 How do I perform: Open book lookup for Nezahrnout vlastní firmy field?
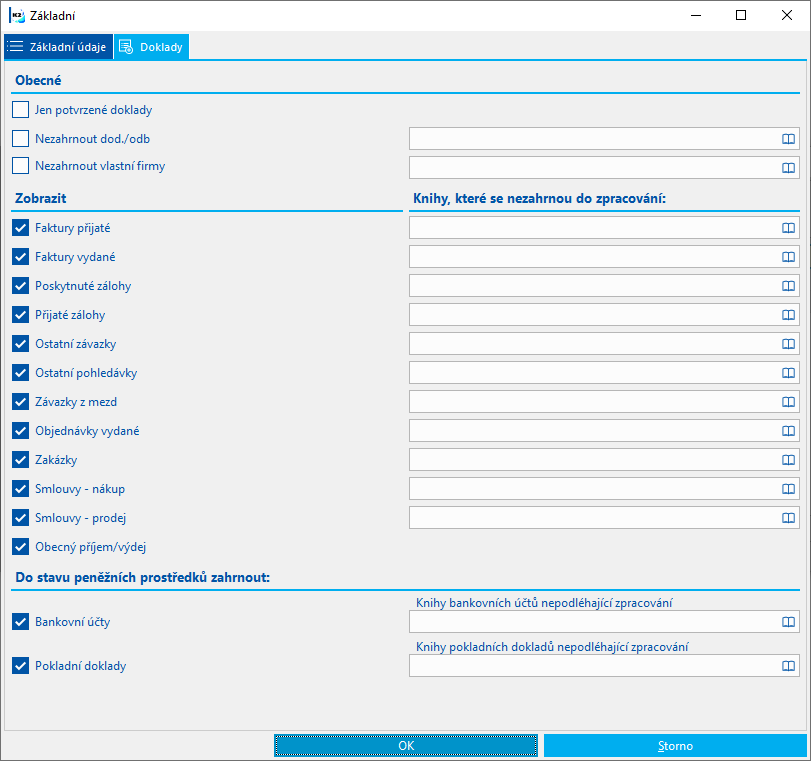pos(788,168)
